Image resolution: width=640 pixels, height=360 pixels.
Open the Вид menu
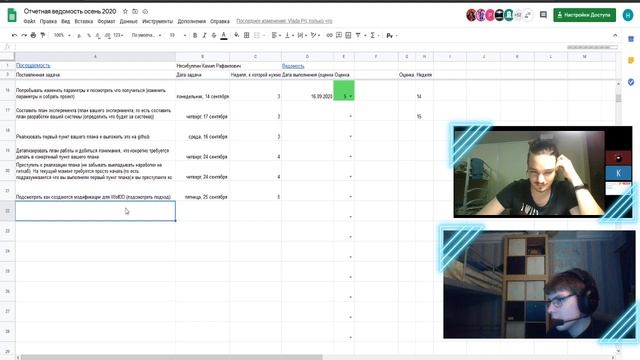(66, 21)
